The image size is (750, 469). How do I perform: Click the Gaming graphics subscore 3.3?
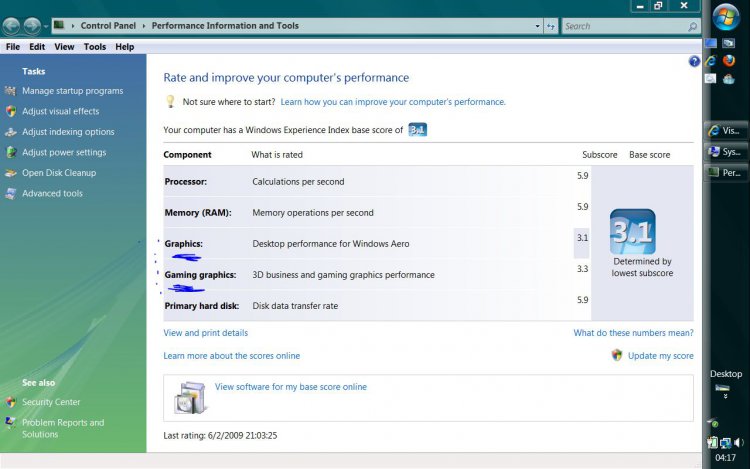582,269
